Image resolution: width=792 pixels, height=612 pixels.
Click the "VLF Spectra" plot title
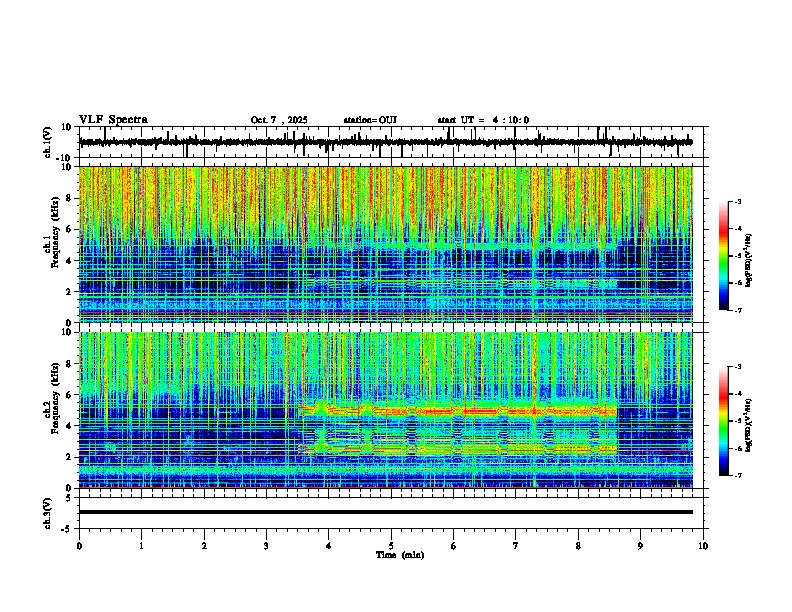[113, 120]
